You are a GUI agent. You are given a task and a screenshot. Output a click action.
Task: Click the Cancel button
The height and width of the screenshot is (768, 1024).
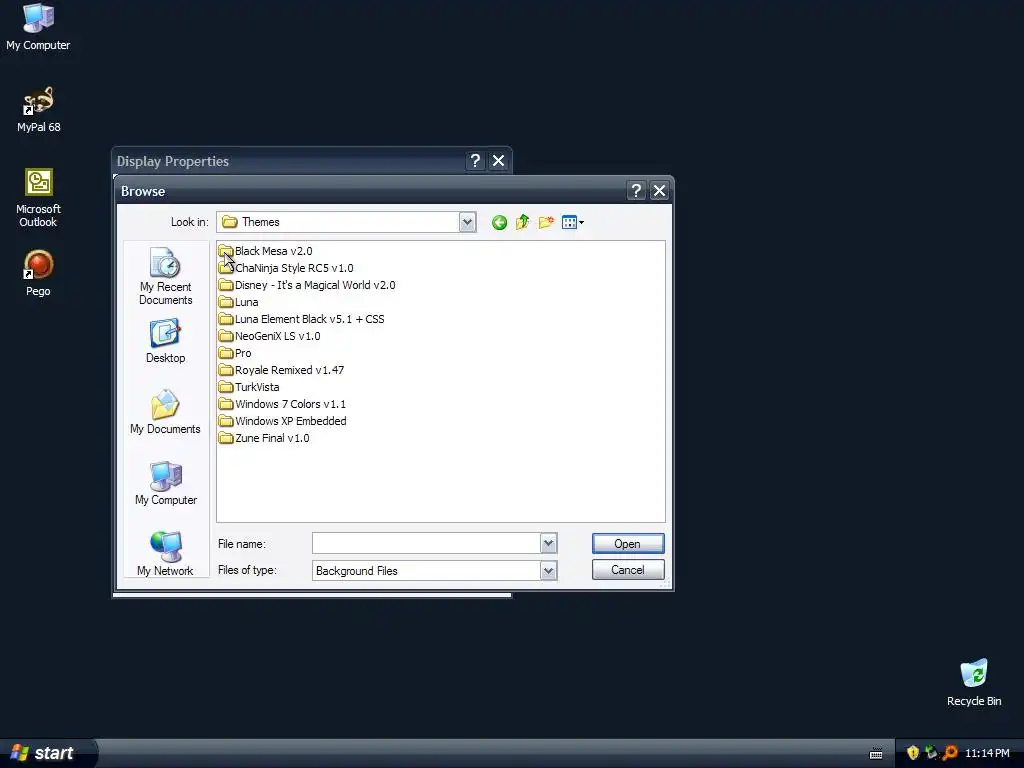(x=628, y=569)
